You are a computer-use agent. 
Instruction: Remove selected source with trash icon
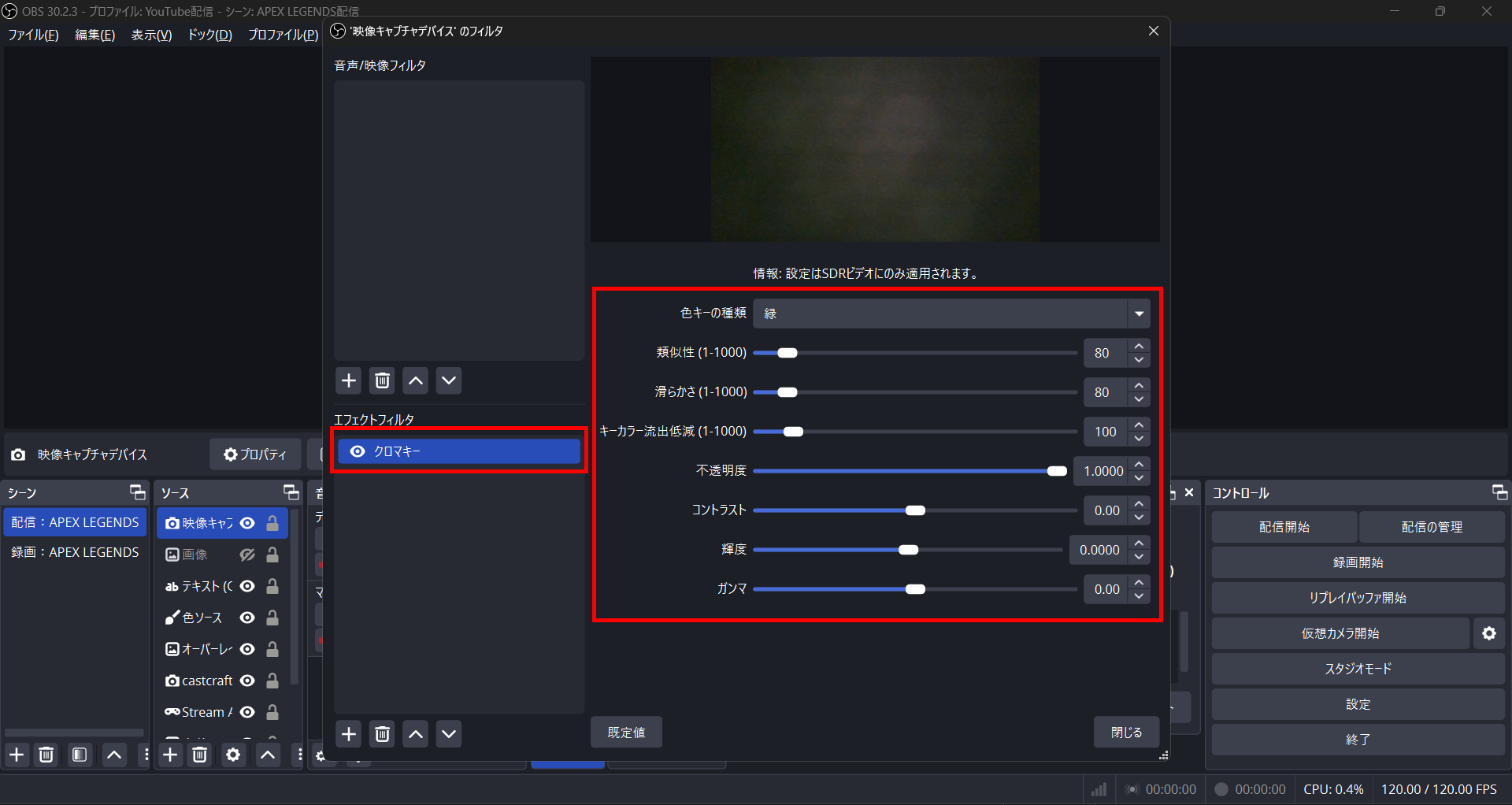[200, 755]
